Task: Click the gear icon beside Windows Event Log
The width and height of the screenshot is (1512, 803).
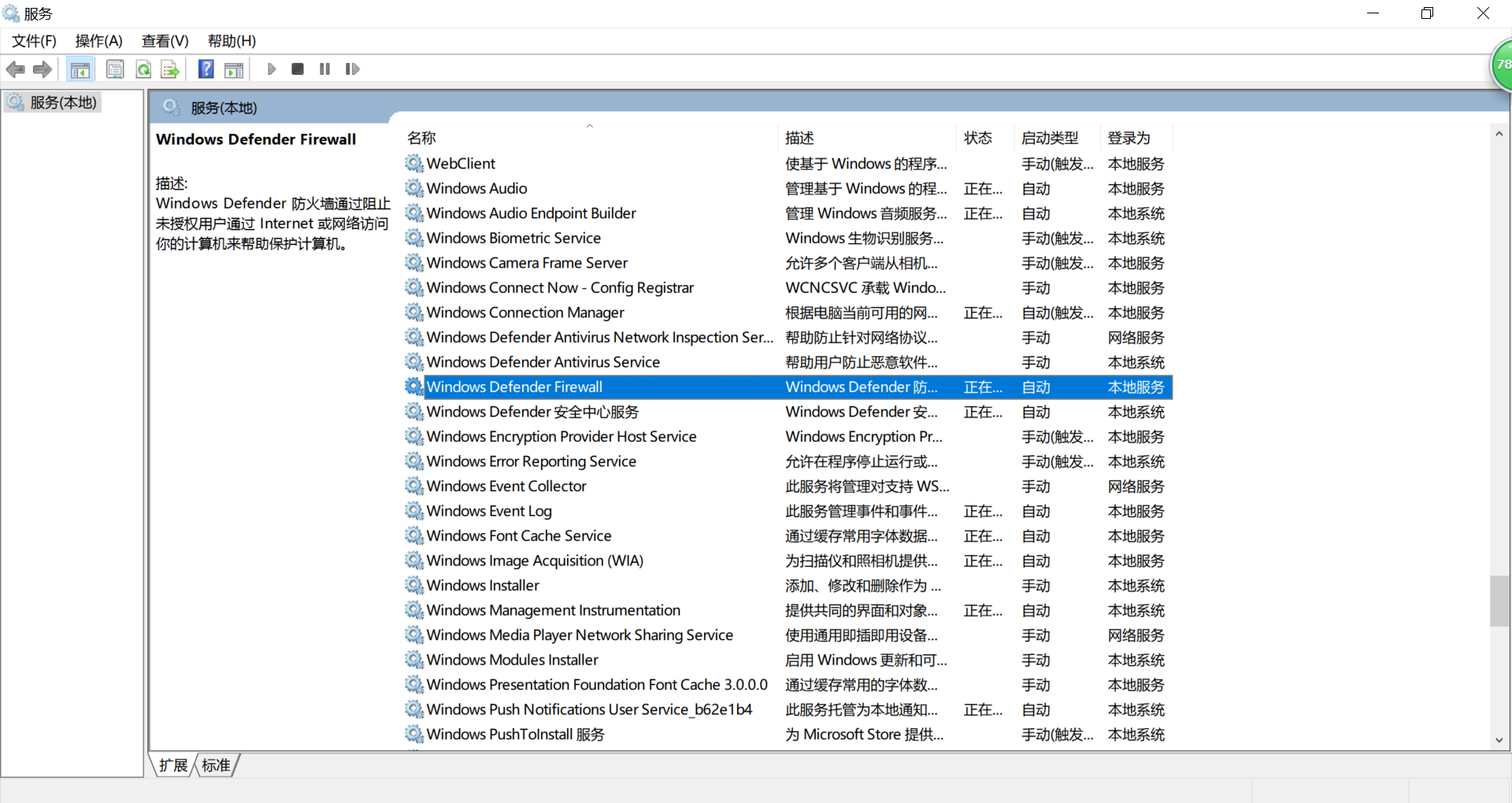Action: pyautogui.click(x=414, y=511)
